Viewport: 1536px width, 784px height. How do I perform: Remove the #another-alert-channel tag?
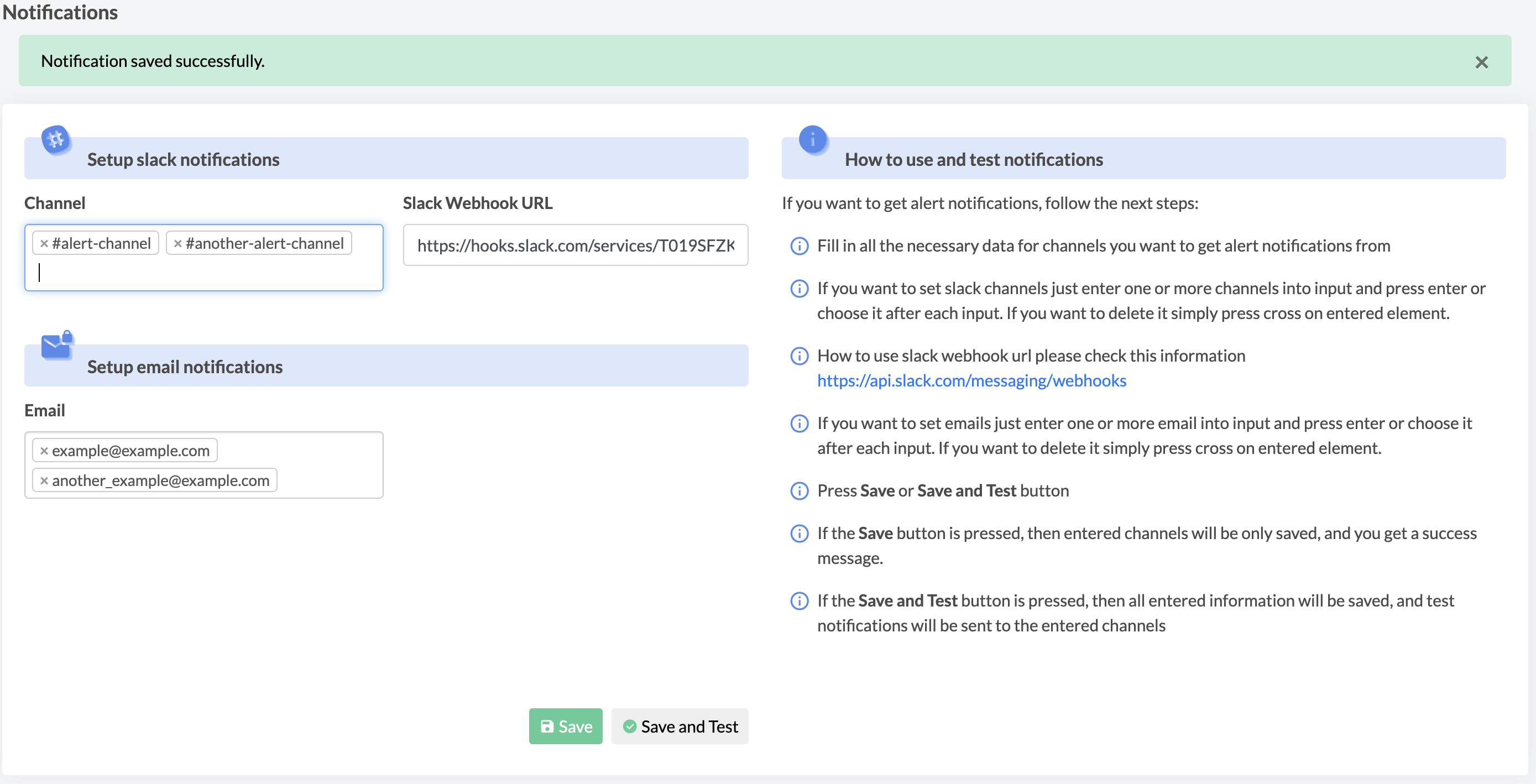click(177, 243)
